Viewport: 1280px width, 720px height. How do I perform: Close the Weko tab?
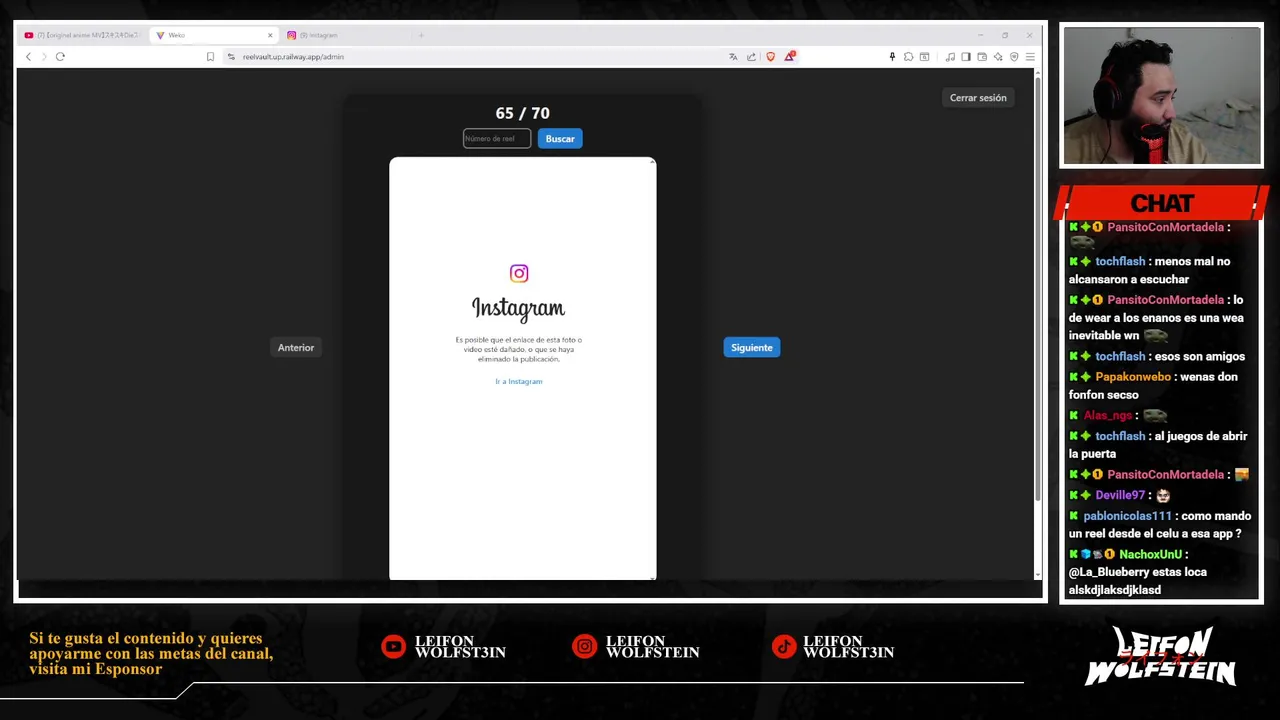[x=269, y=35]
